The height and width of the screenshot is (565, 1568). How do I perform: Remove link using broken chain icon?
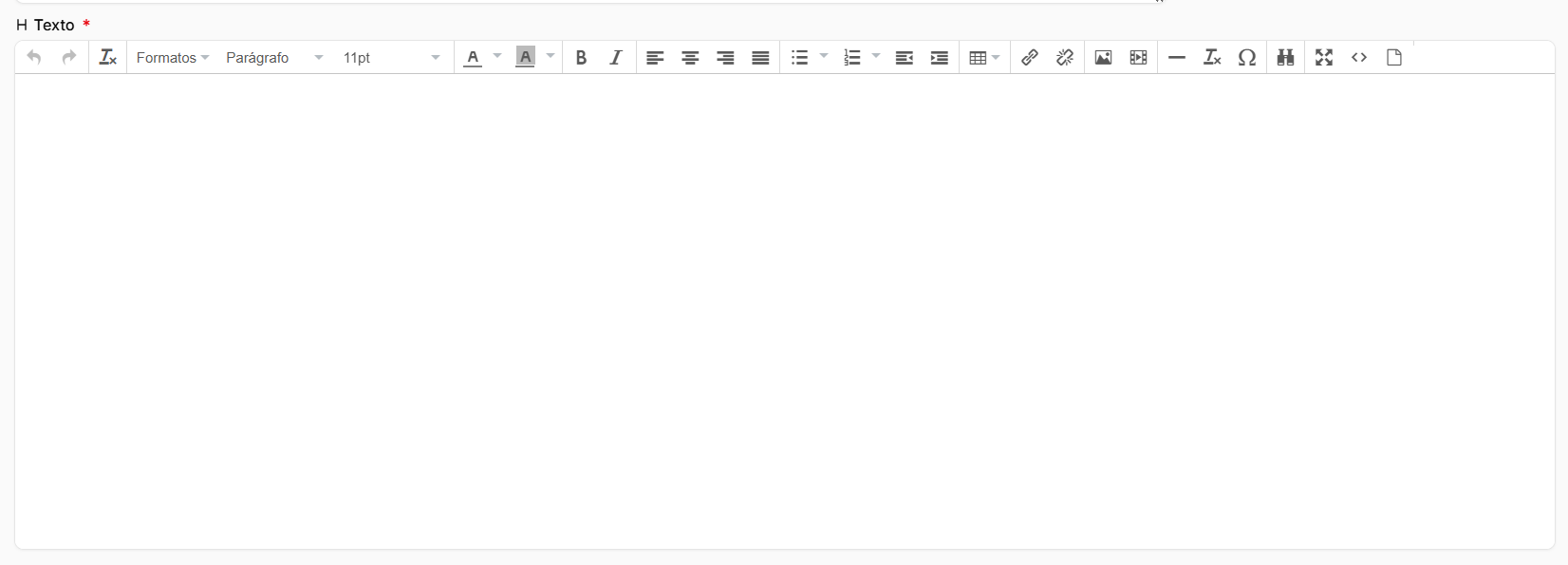pos(1065,58)
